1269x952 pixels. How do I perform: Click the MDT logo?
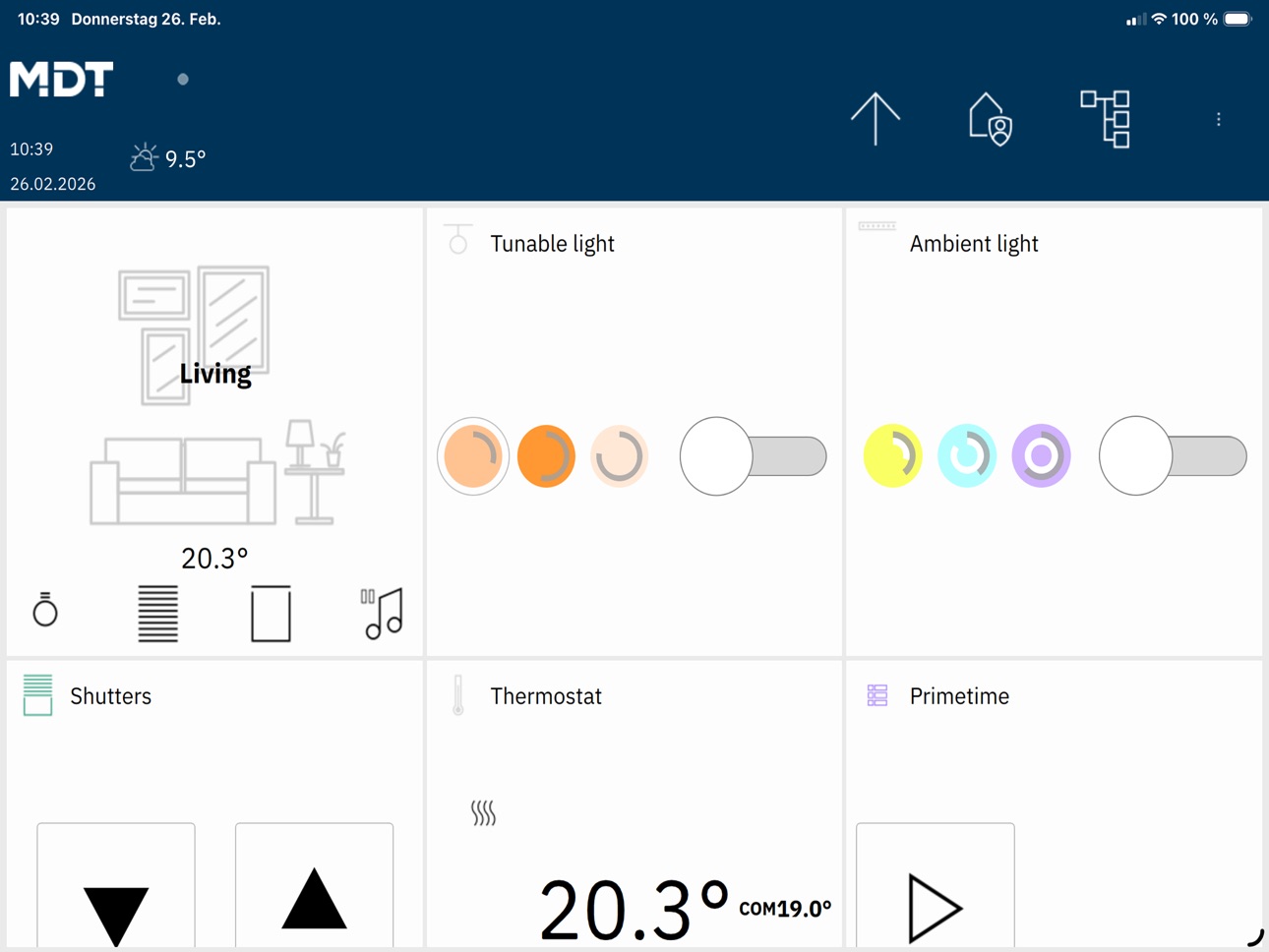61,79
